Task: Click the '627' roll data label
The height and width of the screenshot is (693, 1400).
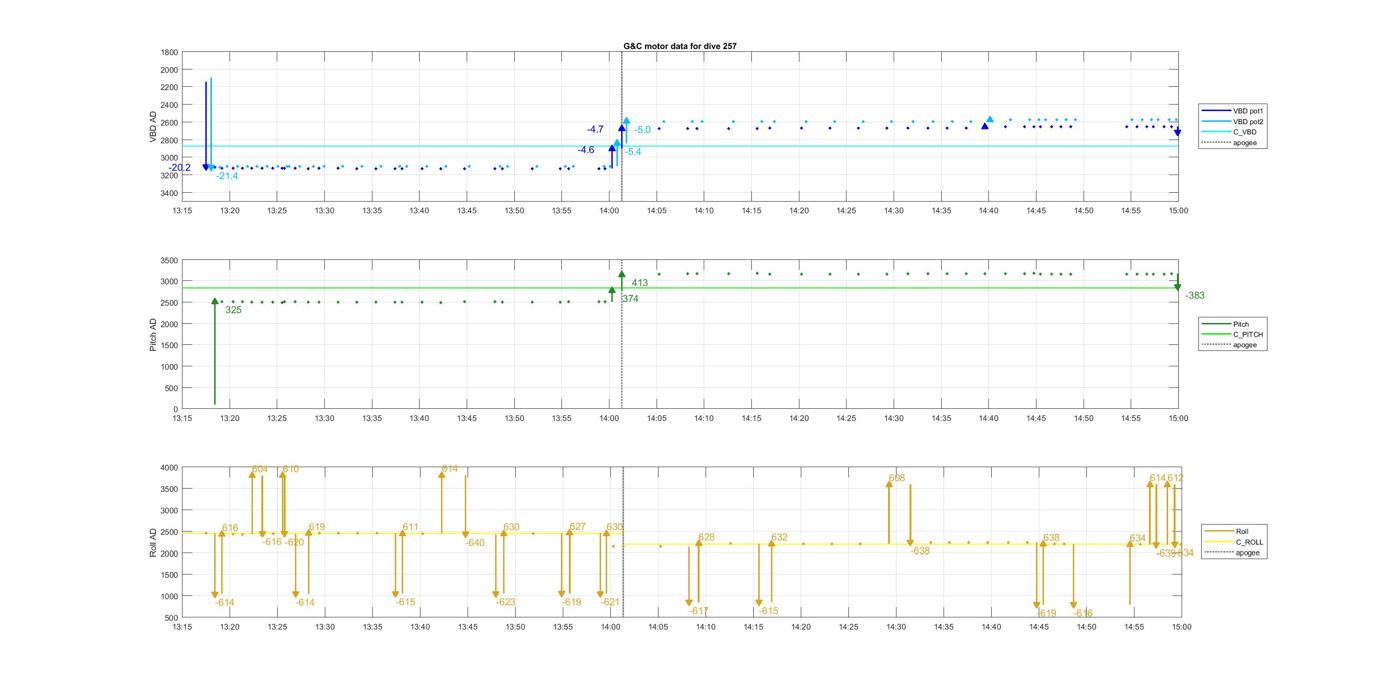Action: tap(578, 527)
